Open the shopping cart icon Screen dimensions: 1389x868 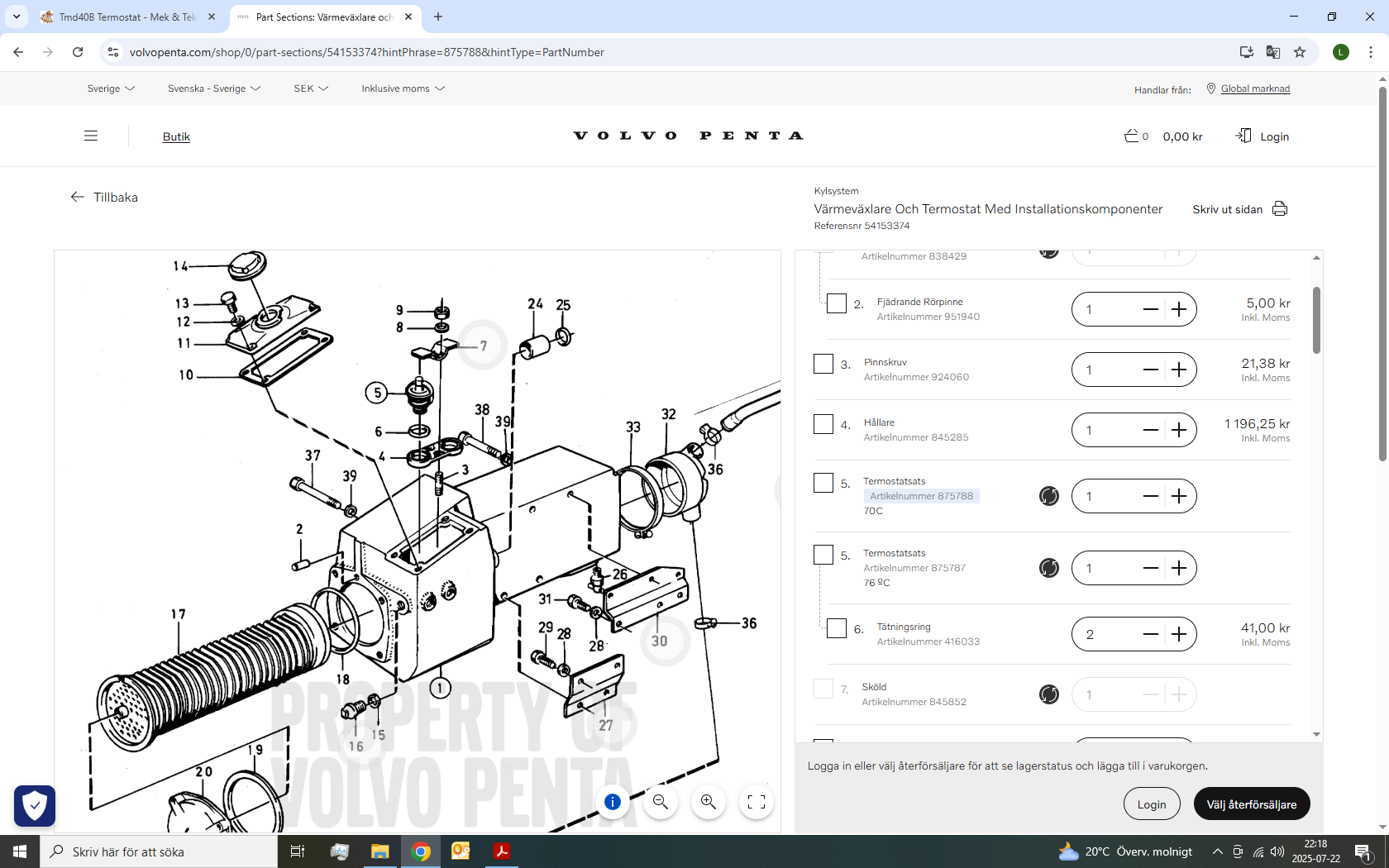[1132, 136]
